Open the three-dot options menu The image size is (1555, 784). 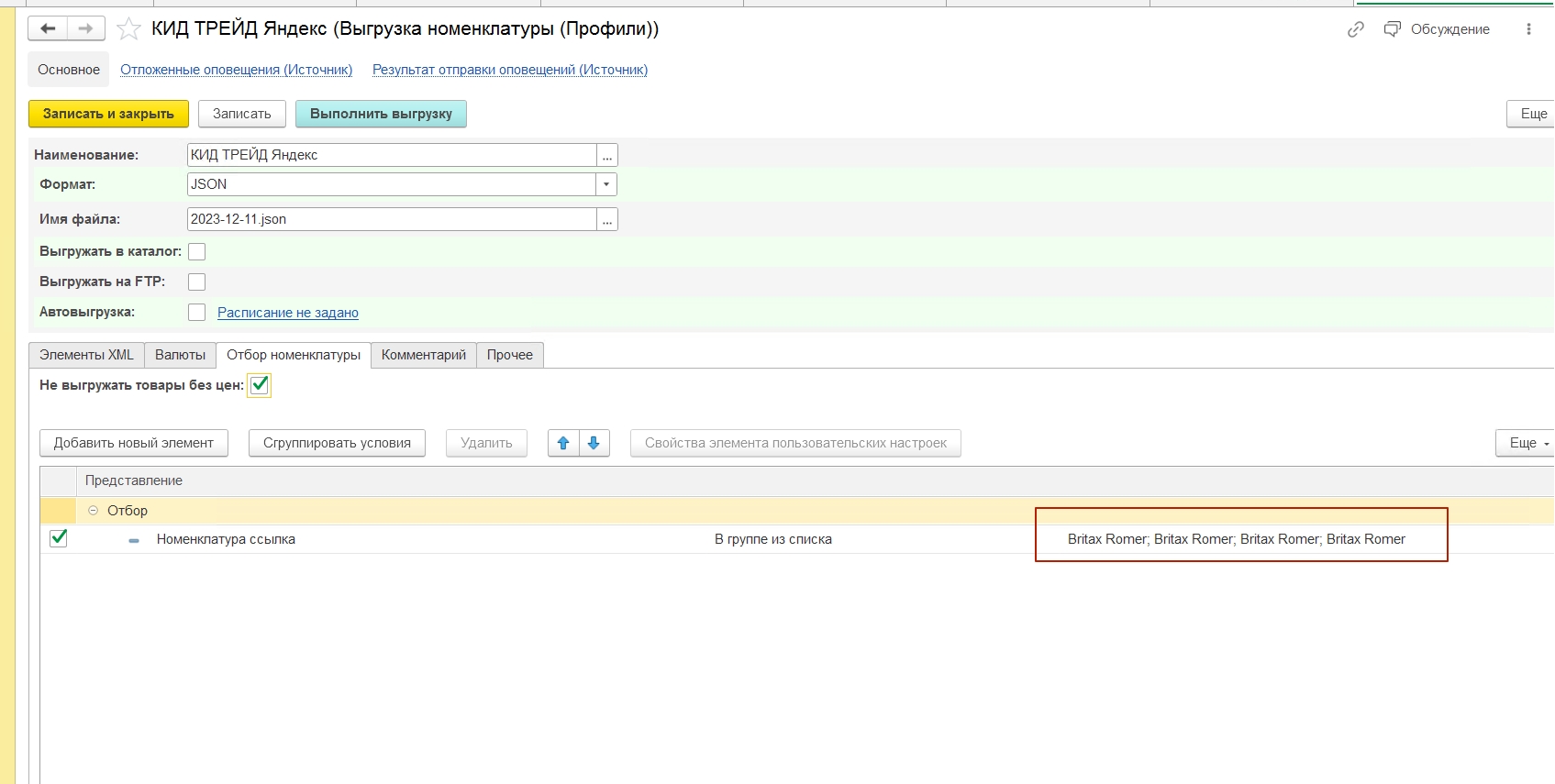(1528, 29)
